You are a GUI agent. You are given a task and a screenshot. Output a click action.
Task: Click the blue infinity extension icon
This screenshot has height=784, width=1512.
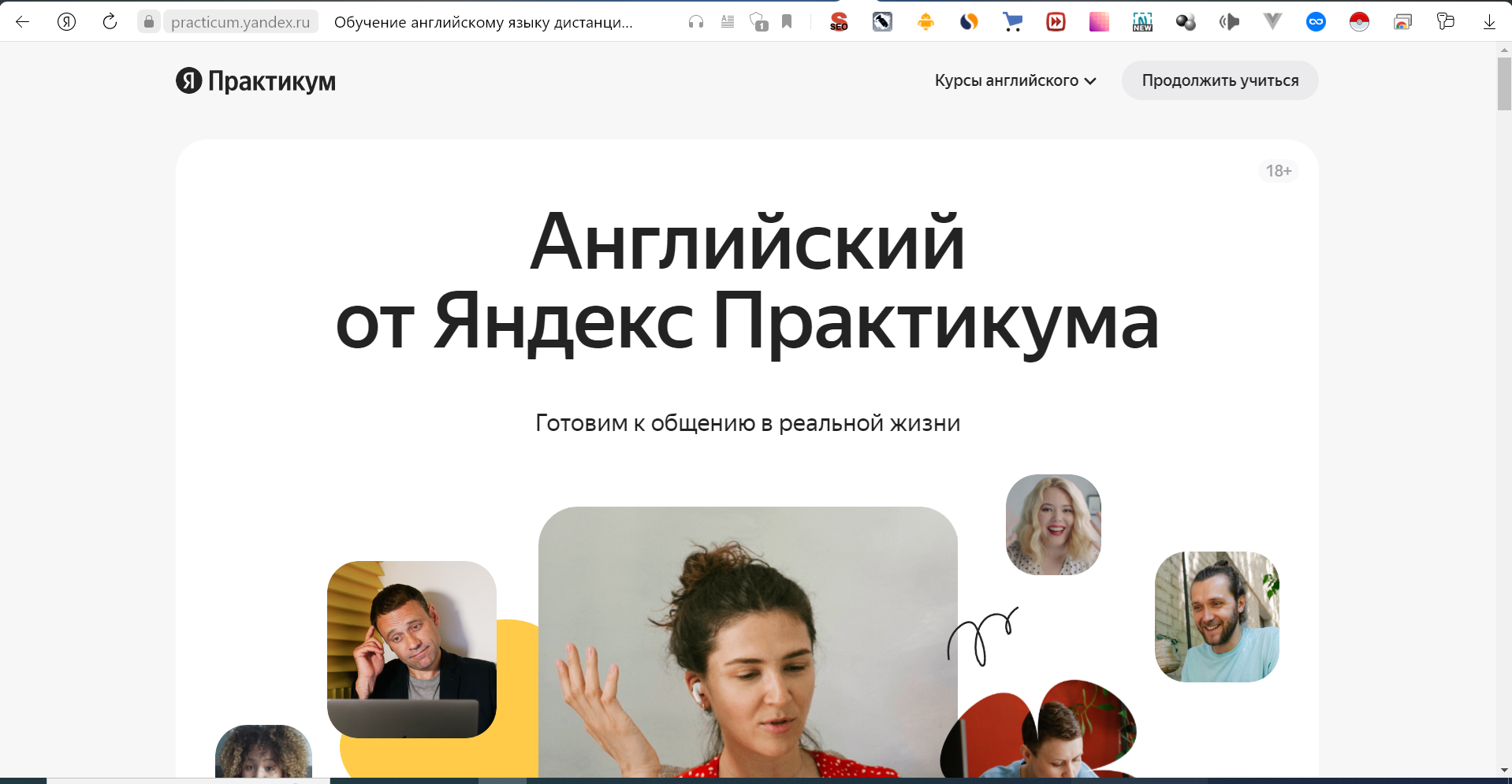click(1316, 22)
